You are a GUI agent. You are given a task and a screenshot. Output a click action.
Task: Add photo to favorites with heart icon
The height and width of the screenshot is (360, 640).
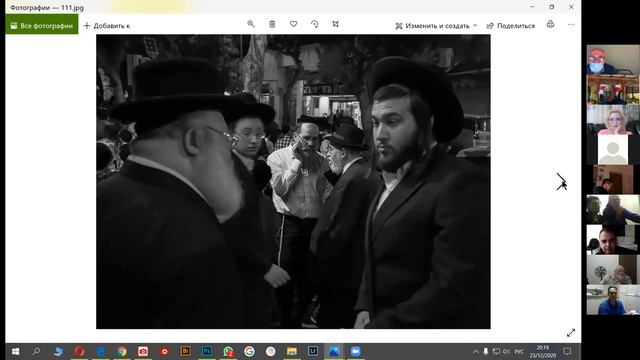(x=293, y=24)
